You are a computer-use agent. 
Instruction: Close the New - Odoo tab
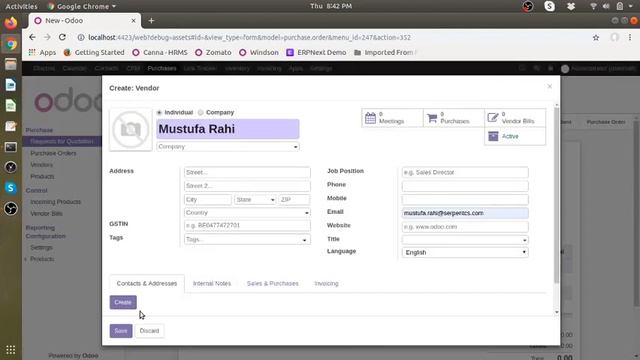pos(133,20)
